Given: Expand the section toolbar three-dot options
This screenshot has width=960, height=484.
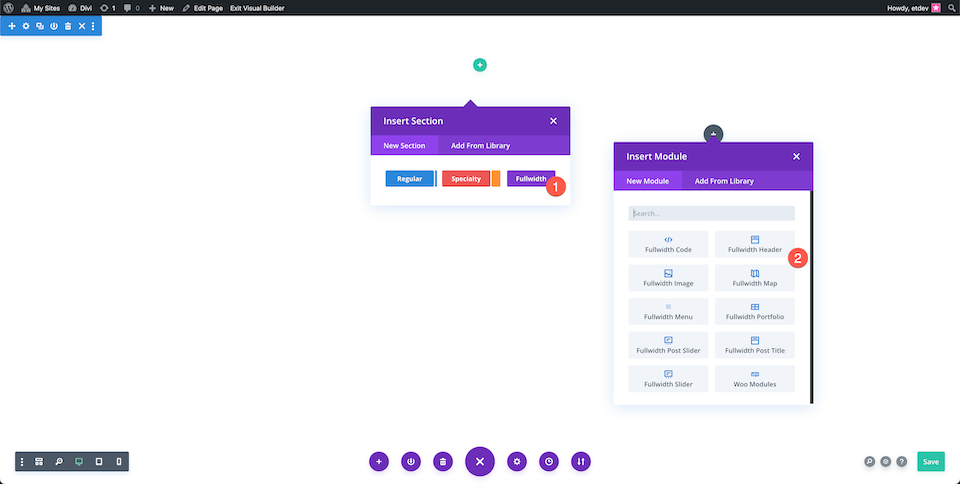Looking at the screenshot, I should click(93, 26).
